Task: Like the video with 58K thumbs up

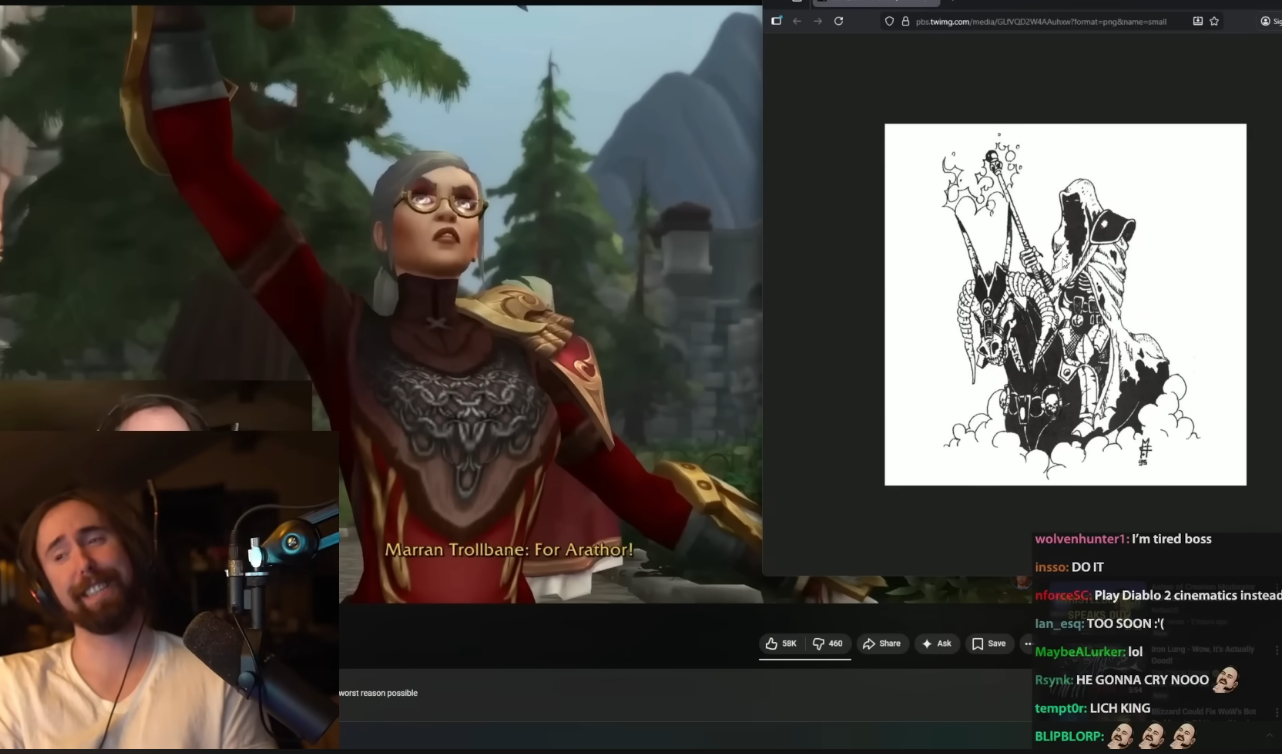Action: [781, 644]
